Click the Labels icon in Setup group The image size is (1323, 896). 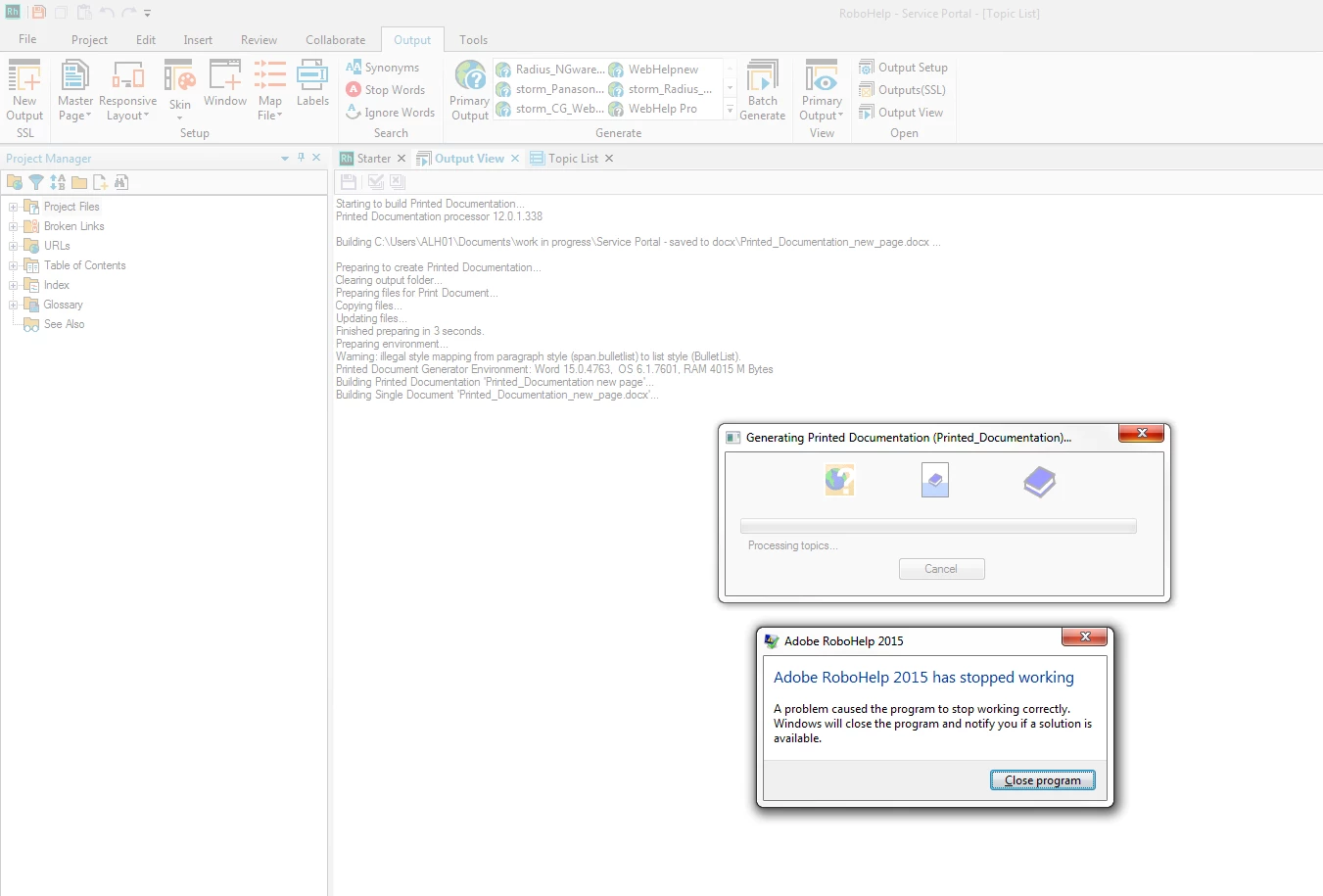pyautogui.click(x=312, y=84)
